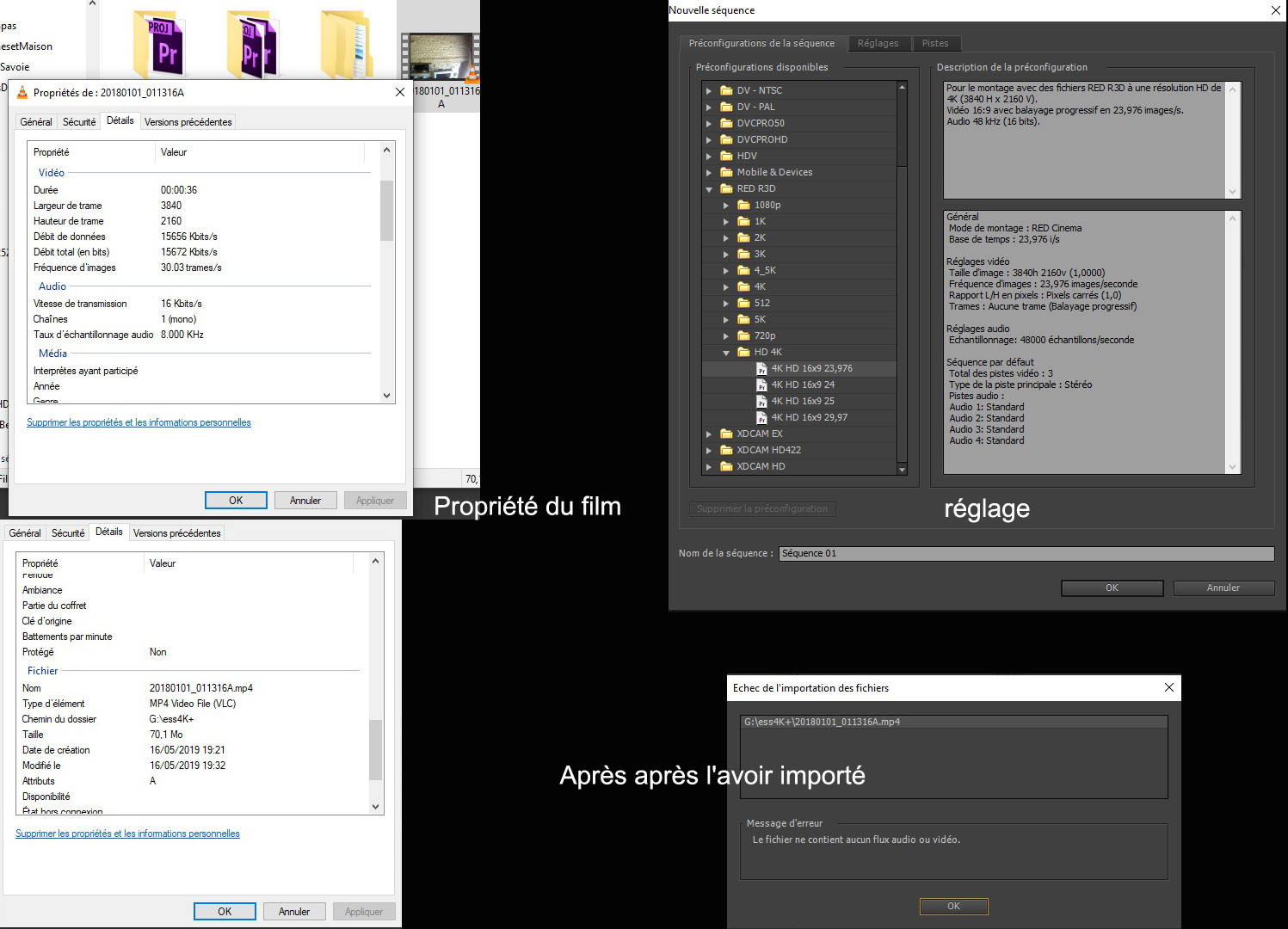
Task: Click lower properties list scroll-up arrow
Action: (375, 561)
